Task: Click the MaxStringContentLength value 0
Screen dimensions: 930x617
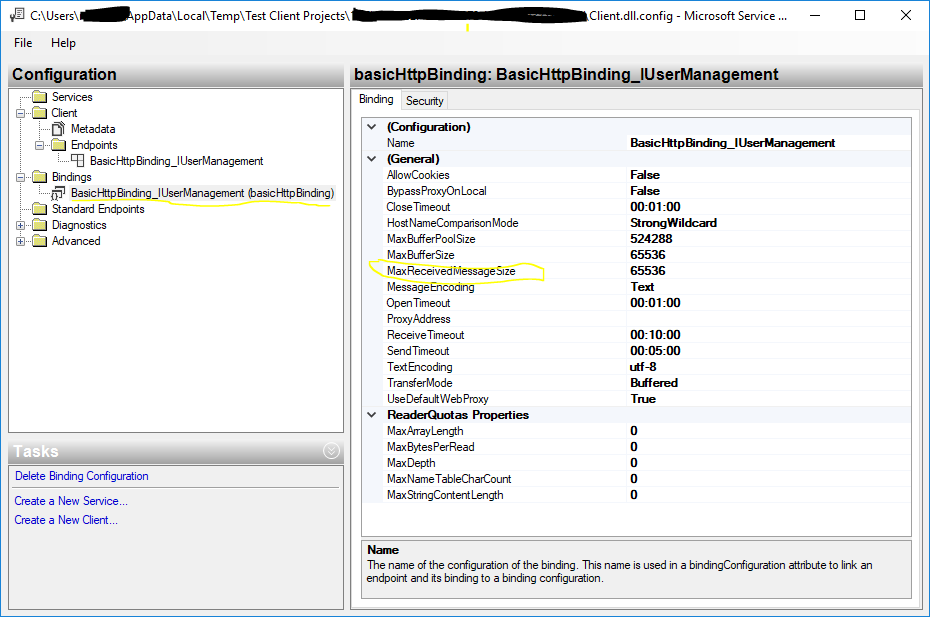Action: pos(769,495)
